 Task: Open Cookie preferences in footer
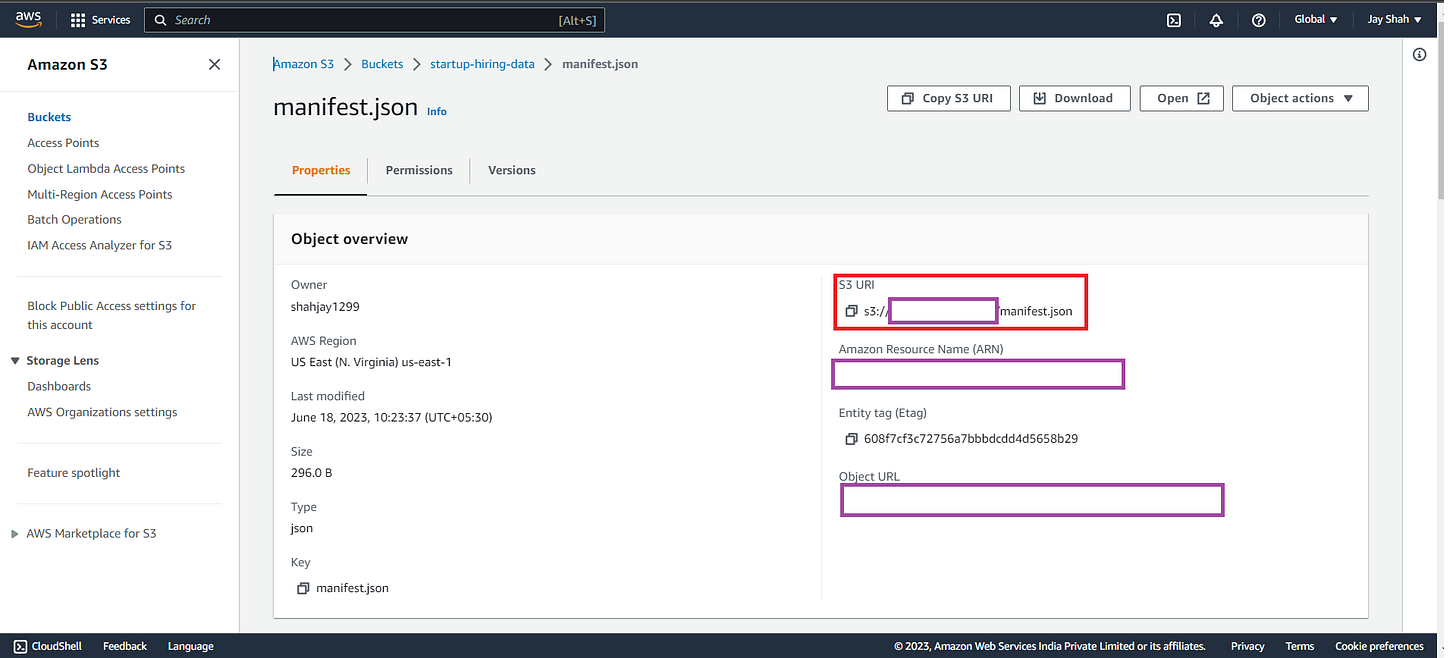tap(1380, 646)
